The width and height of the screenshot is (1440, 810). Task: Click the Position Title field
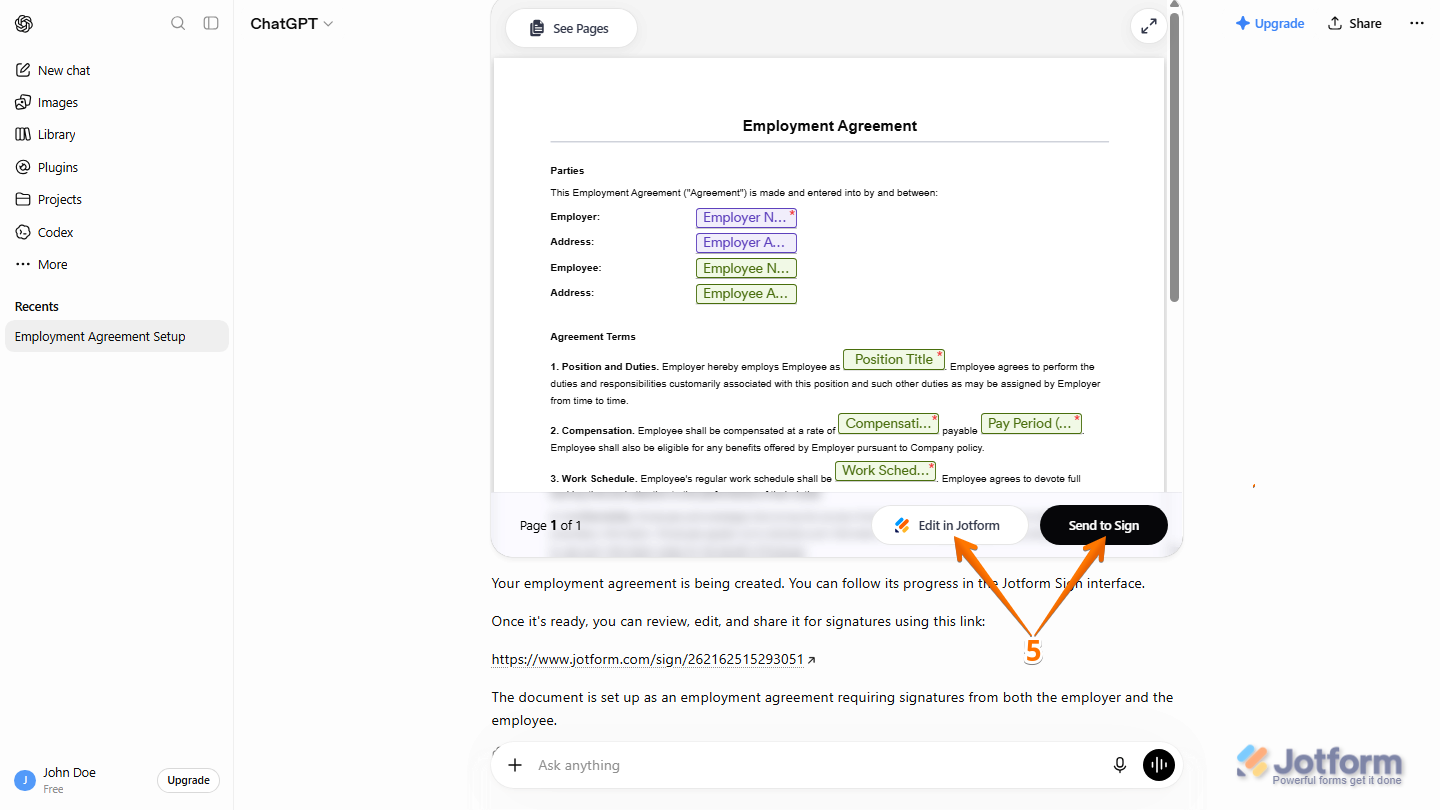click(x=893, y=360)
